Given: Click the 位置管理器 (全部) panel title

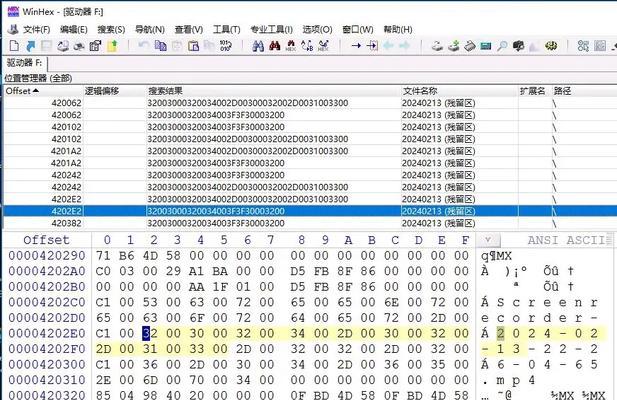Looking at the screenshot, I should (x=39, y=78).
